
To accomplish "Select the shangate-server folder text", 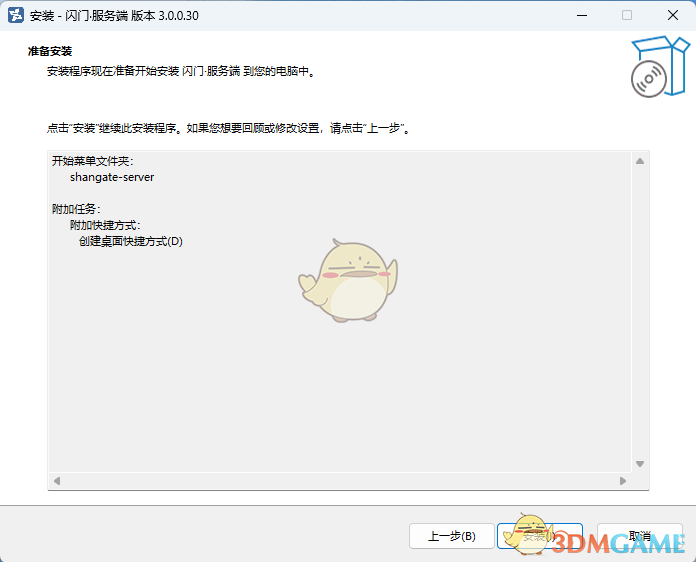I will [112, 177].
